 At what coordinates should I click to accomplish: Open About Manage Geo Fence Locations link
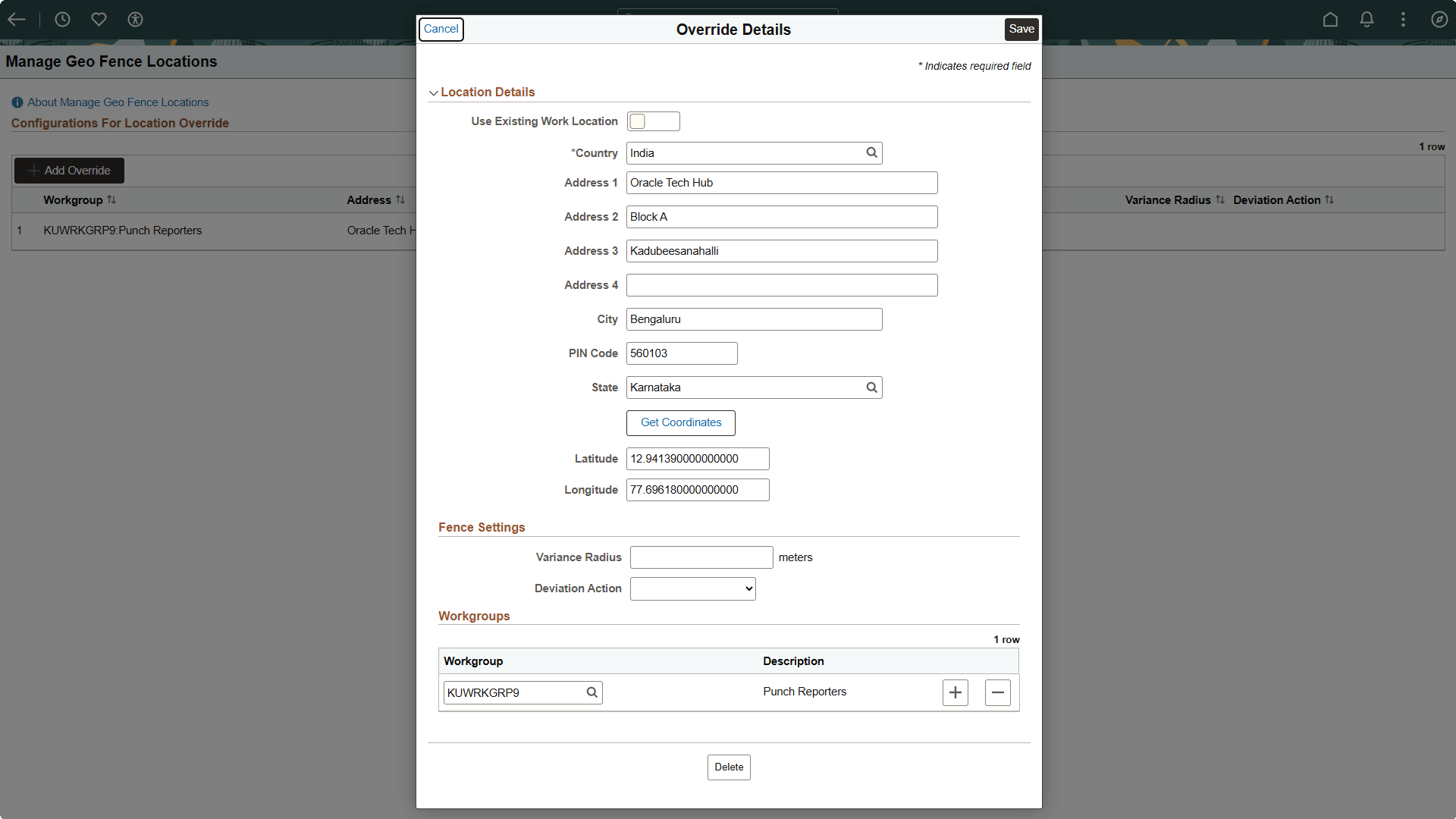(118, 102)
